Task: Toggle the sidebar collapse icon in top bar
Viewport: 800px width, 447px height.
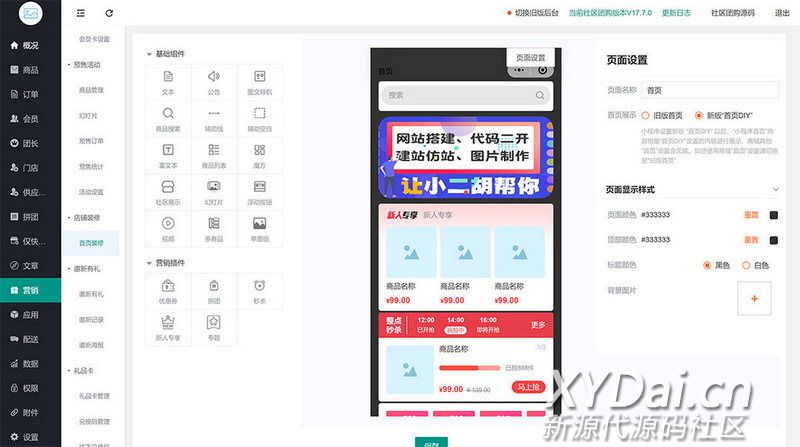Action: [81, 13]
